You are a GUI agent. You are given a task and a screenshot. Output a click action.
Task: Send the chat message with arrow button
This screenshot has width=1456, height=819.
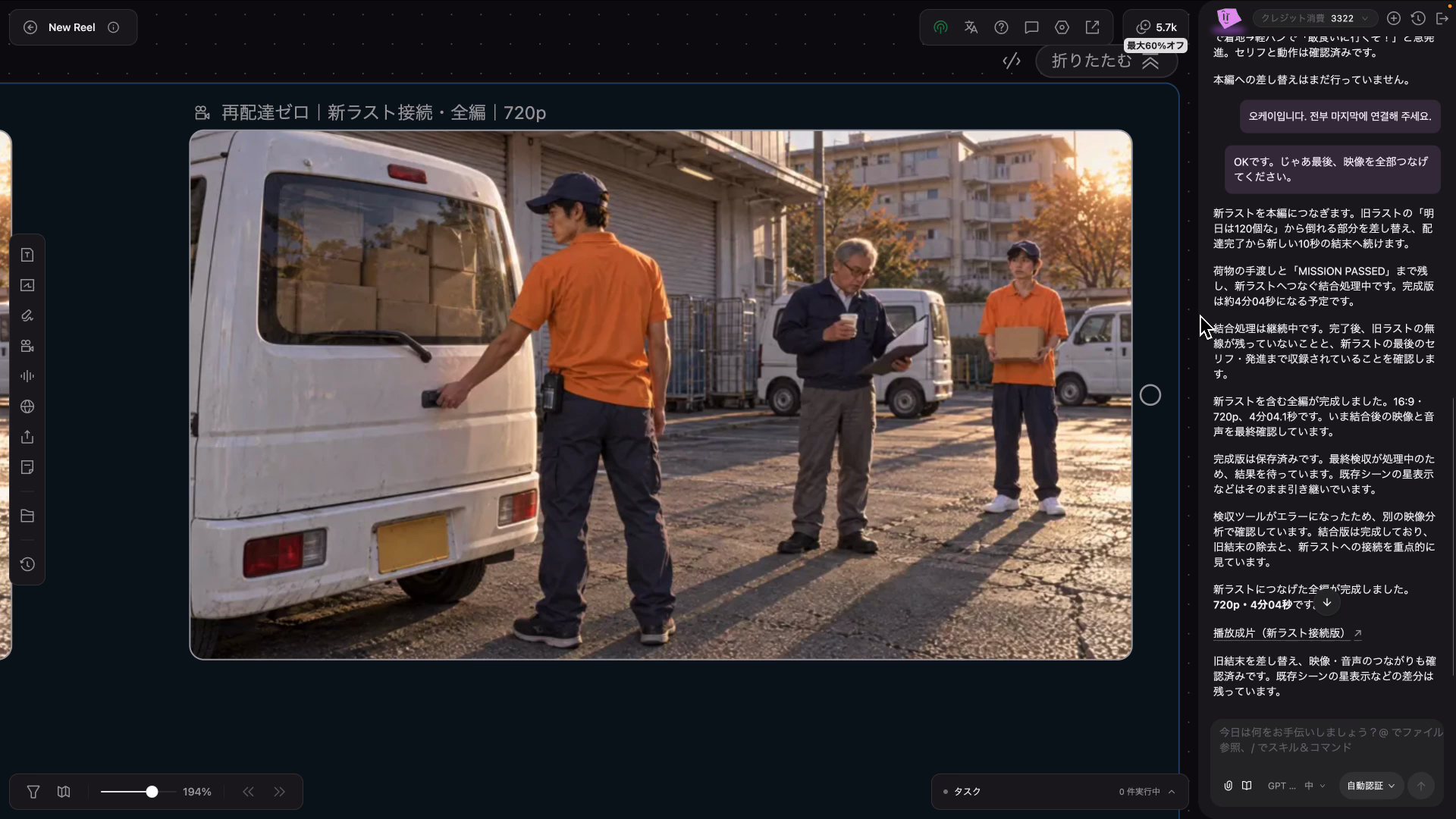click(1421, 786)
